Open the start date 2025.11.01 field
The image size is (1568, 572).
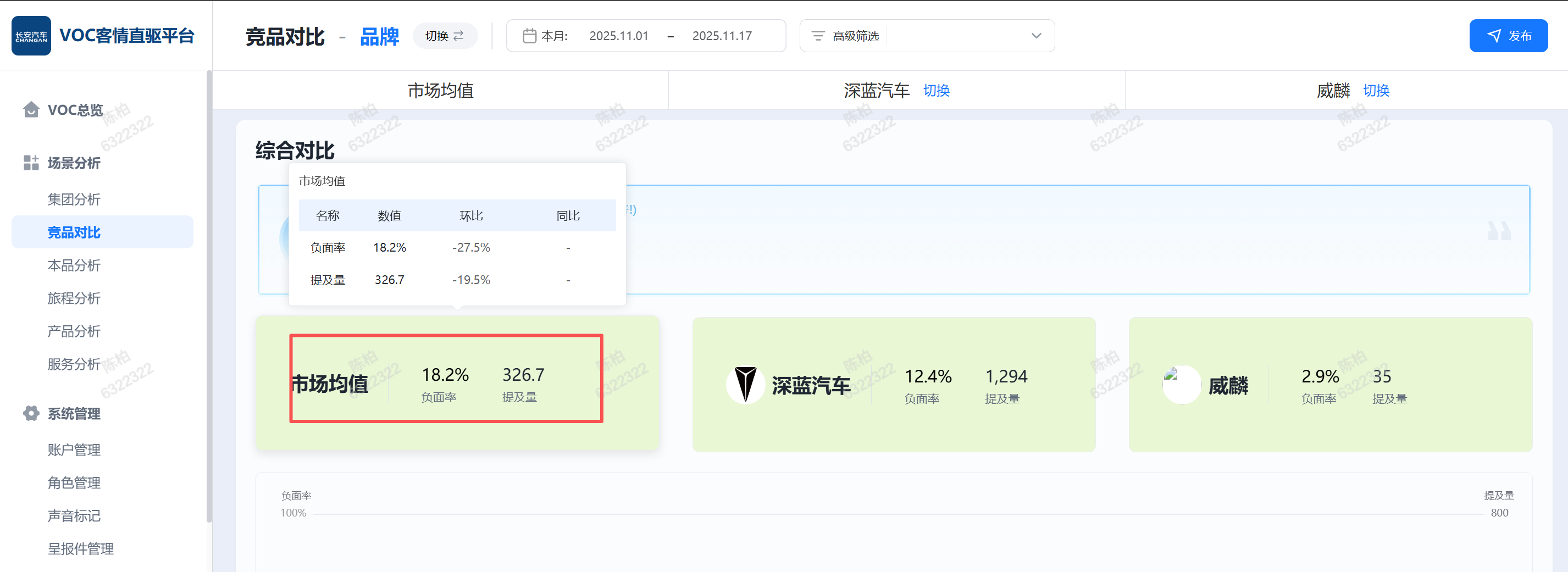(x=618, y=36)
